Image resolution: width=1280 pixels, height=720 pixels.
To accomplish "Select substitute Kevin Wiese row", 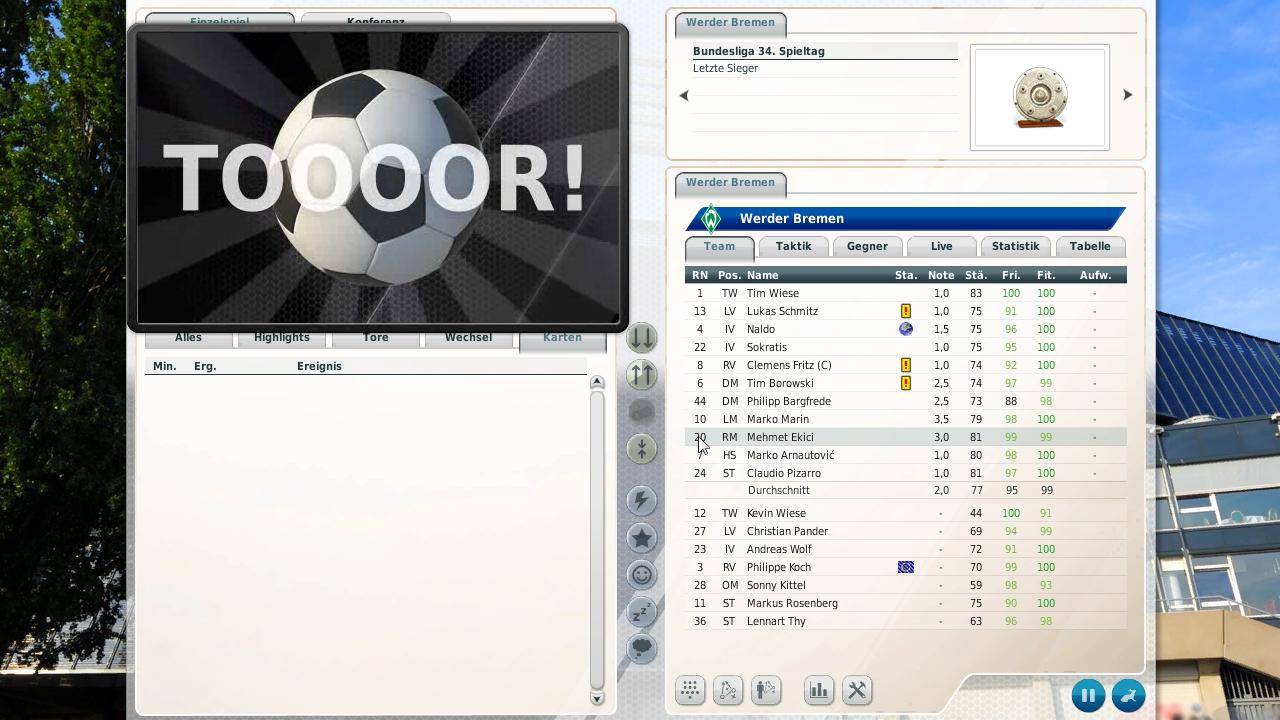I will pos(906,513).
